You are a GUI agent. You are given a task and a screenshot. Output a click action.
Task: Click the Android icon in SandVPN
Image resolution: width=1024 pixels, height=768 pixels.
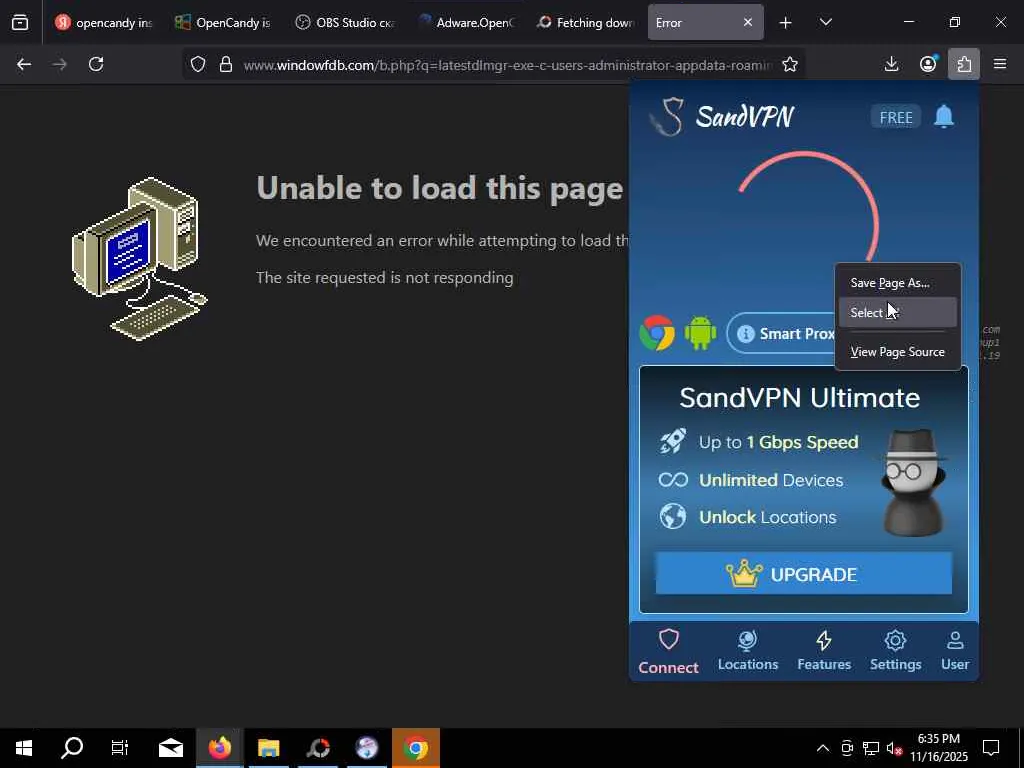pyautogui.click(x=700, y=333)
